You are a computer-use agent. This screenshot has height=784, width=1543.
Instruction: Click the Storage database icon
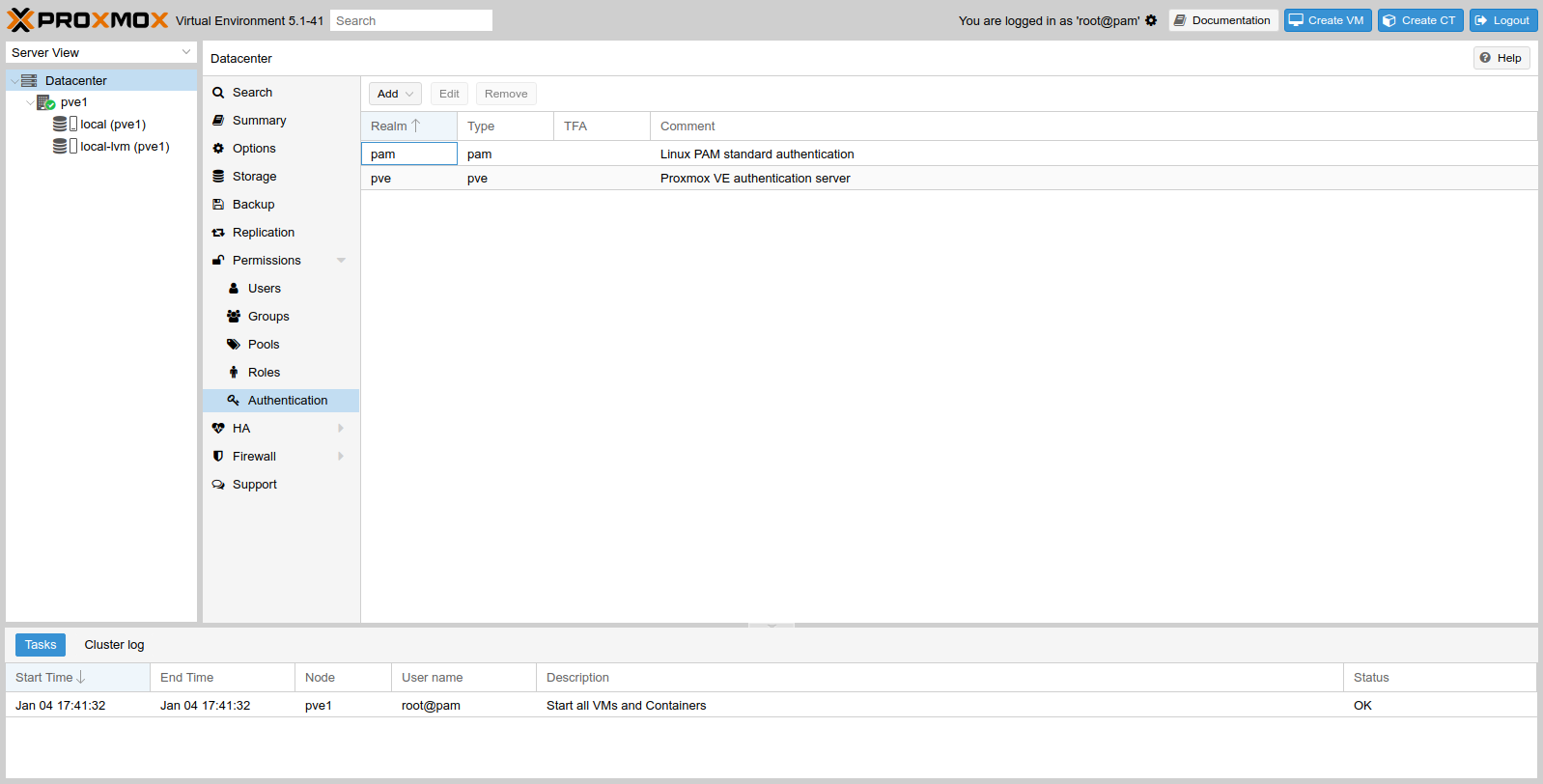click(x=218, y=177)
